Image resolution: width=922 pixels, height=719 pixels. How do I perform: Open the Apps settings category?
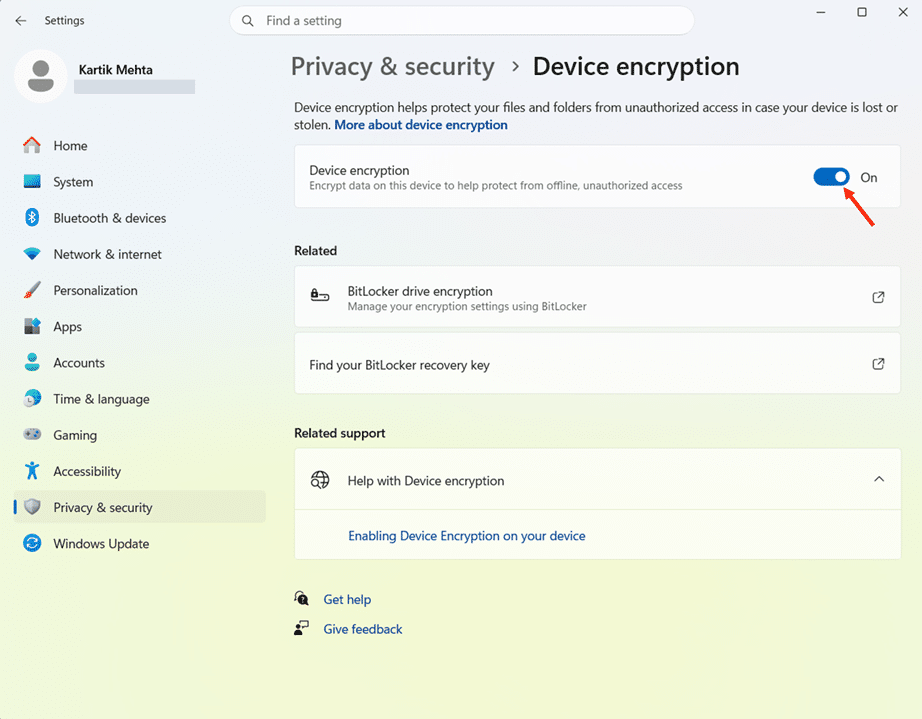pyautogui.click(x=68, y=327)
